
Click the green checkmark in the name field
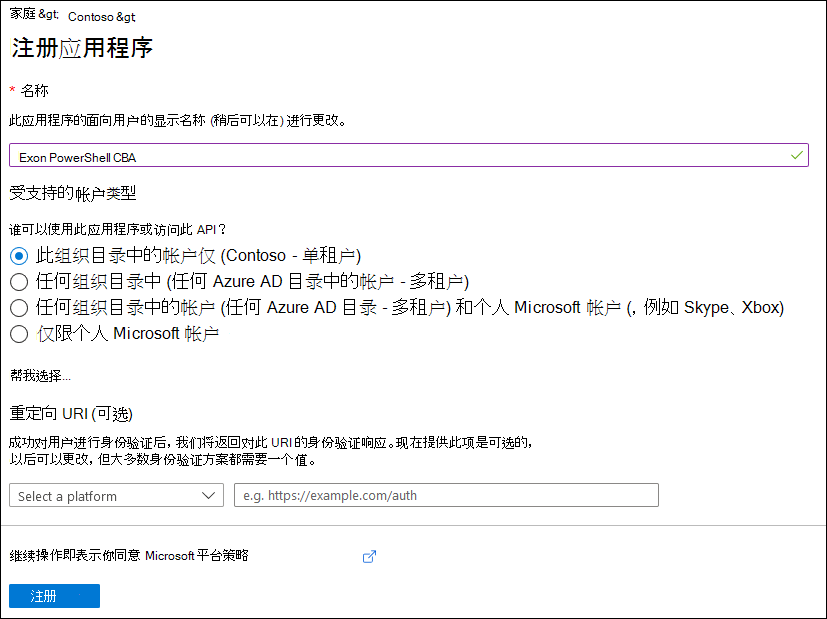(x=796, y=155)
